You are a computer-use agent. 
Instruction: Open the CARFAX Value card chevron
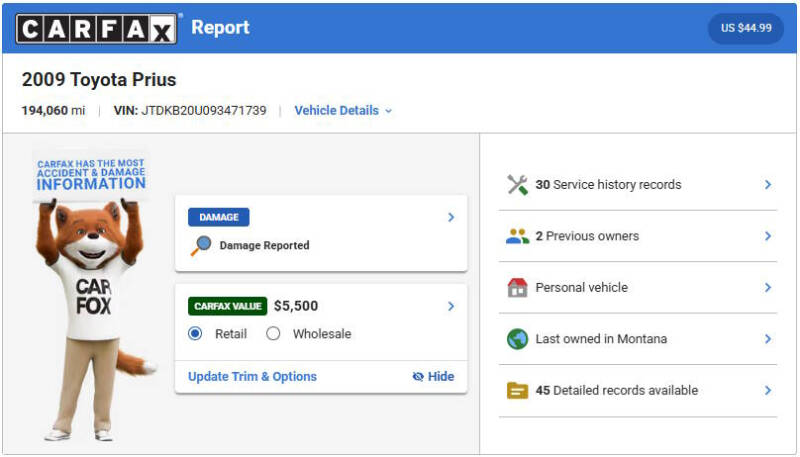451,306
